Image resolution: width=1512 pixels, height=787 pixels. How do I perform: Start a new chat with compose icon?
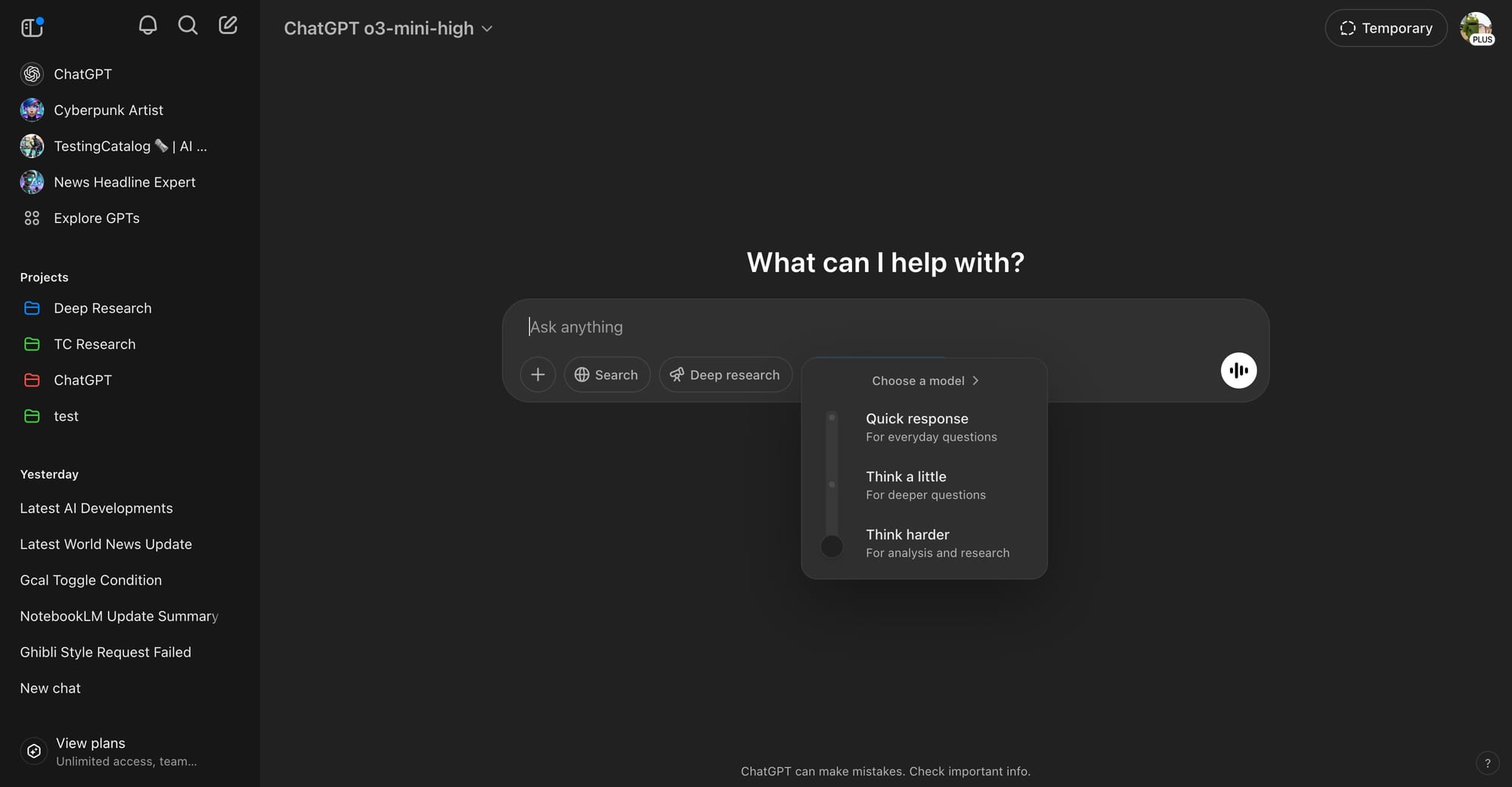coord(228,26)
